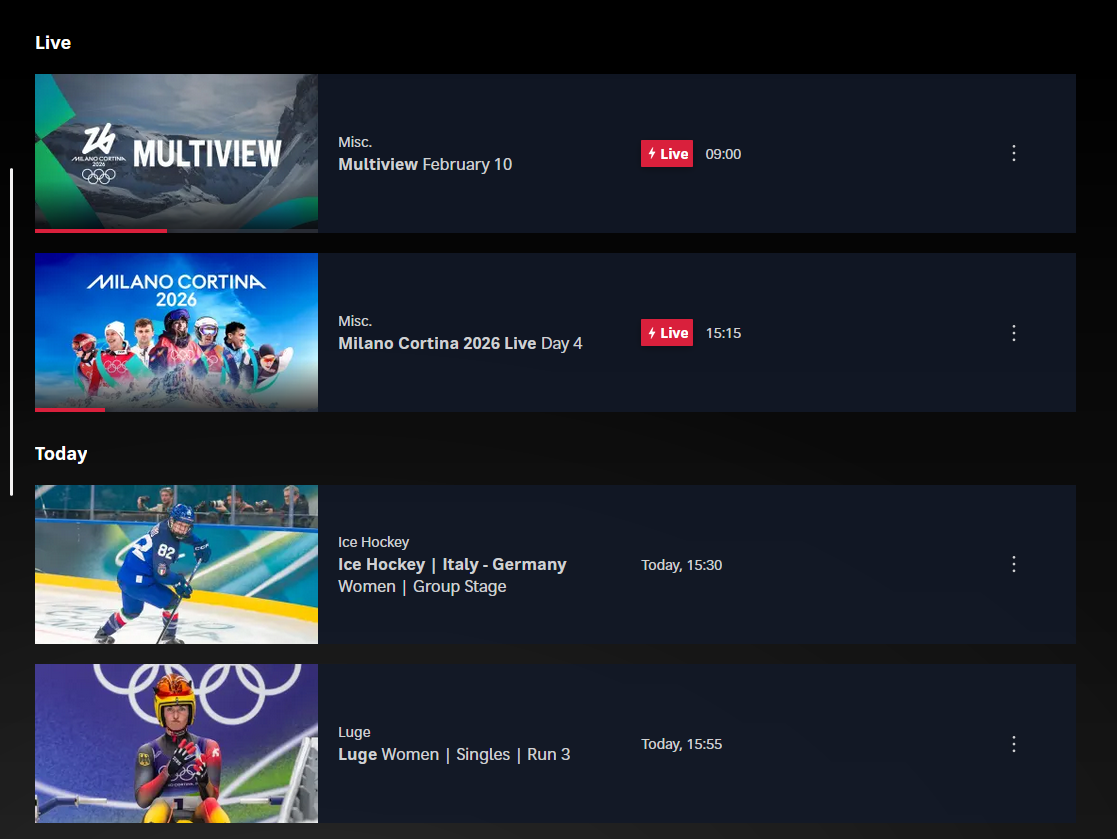Click the Luge category label
This screenshot has width=1117, height=839.
click(354, 732)
